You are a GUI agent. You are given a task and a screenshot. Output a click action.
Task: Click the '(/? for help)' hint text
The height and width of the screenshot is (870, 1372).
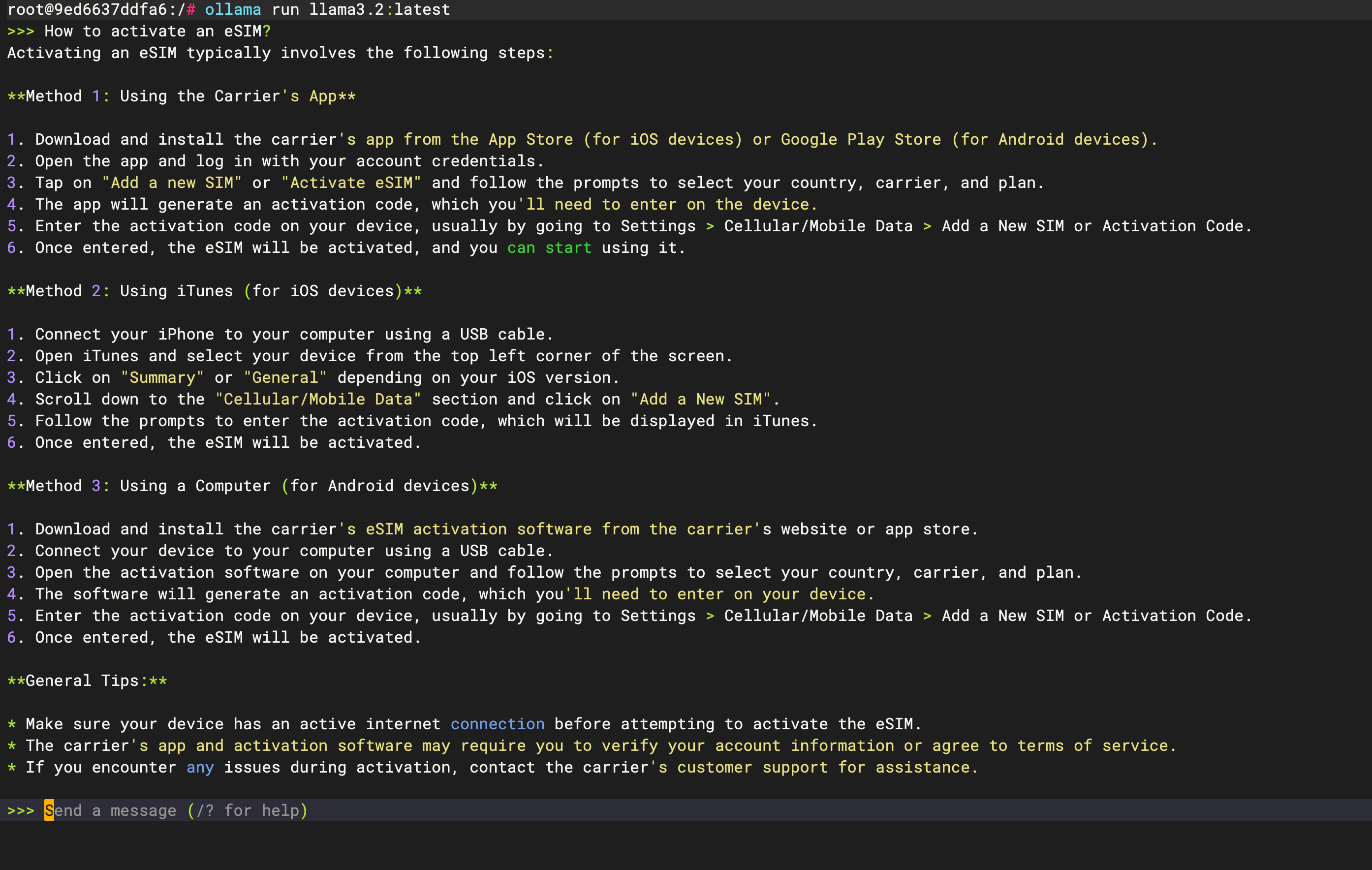click(x=247, y=810)
